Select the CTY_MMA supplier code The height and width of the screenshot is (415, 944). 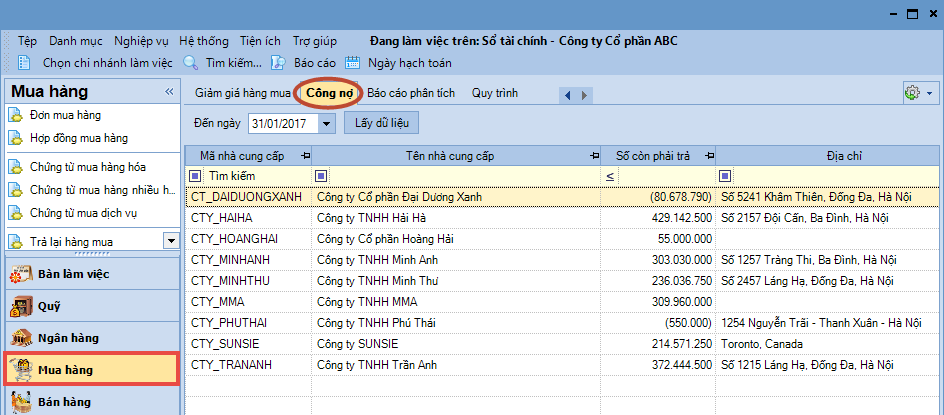click(217, 302)
